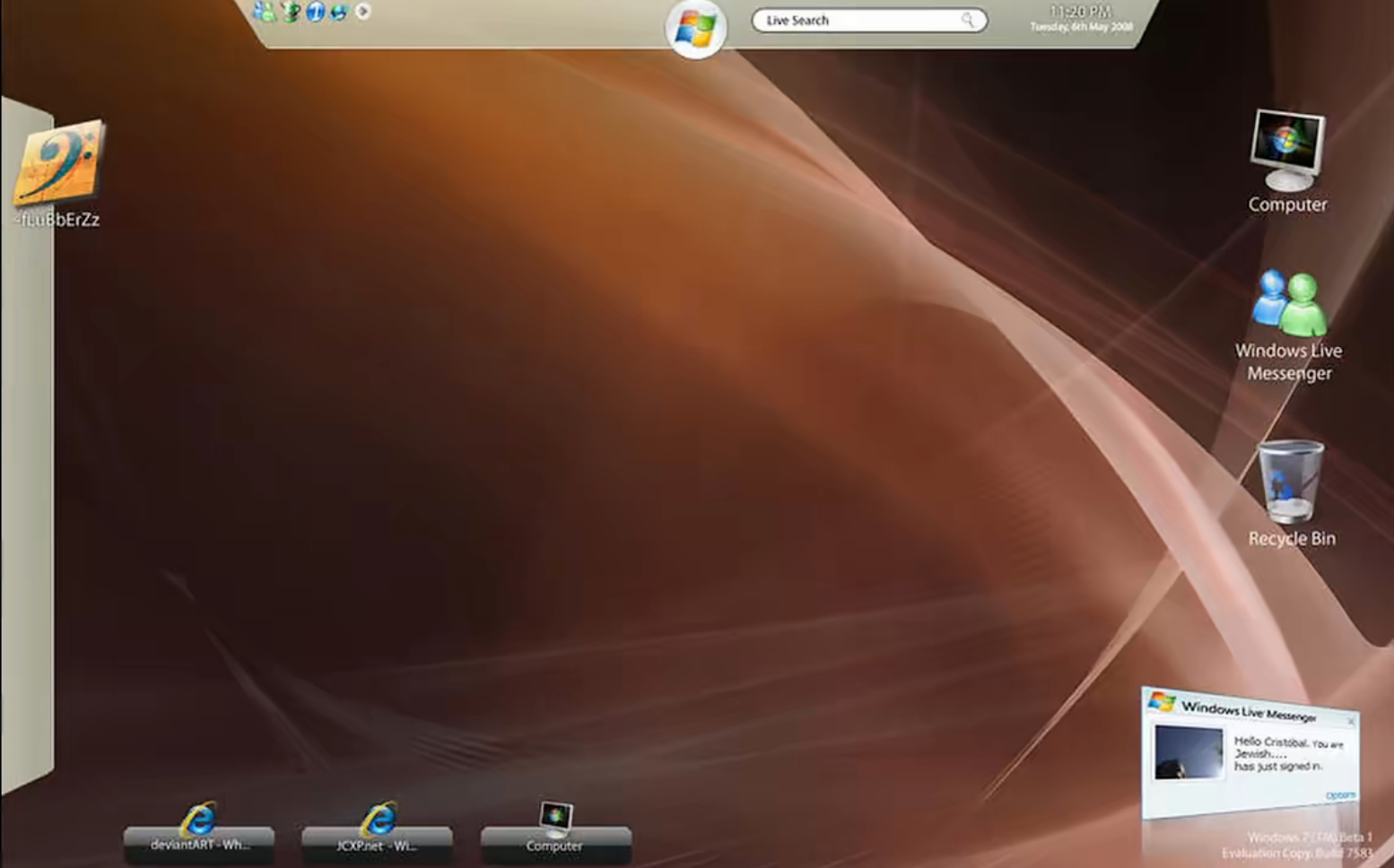Switch to Computer taskbar window

click(x=555, y=833)
